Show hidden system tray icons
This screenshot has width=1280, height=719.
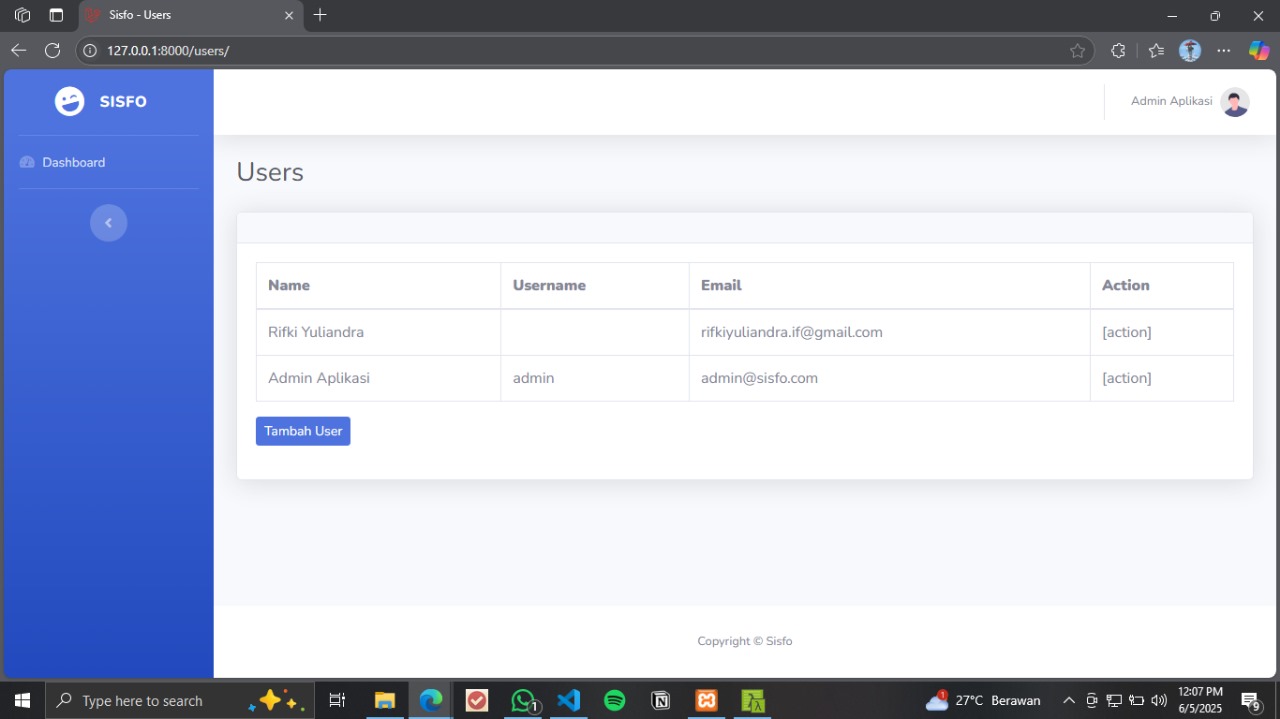point(1068,700)
